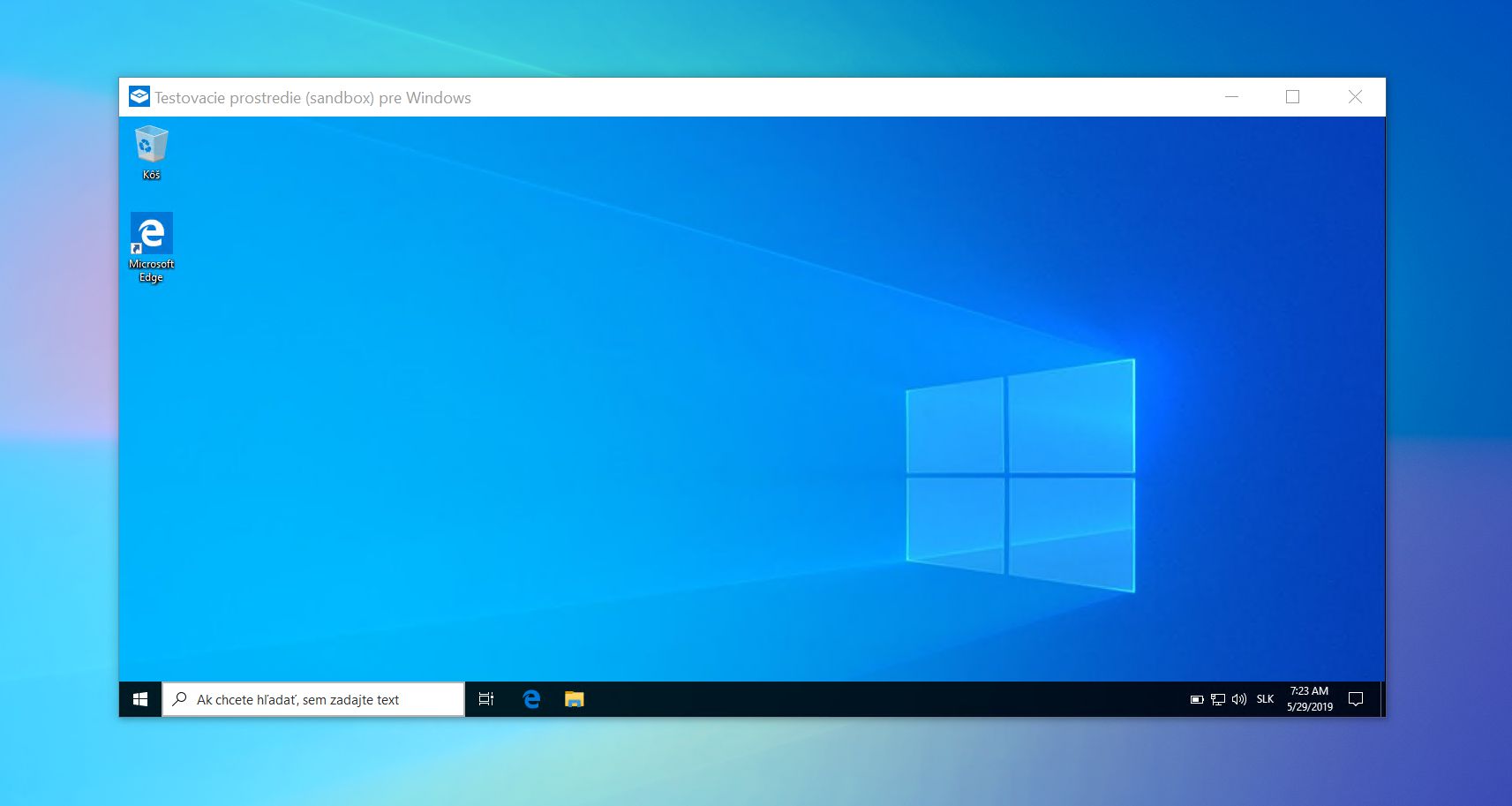Open network status tray icon
Image resolution: width=1512 pixels, height=806 pixels.
pyautogui.click(x=1218, y=699)
